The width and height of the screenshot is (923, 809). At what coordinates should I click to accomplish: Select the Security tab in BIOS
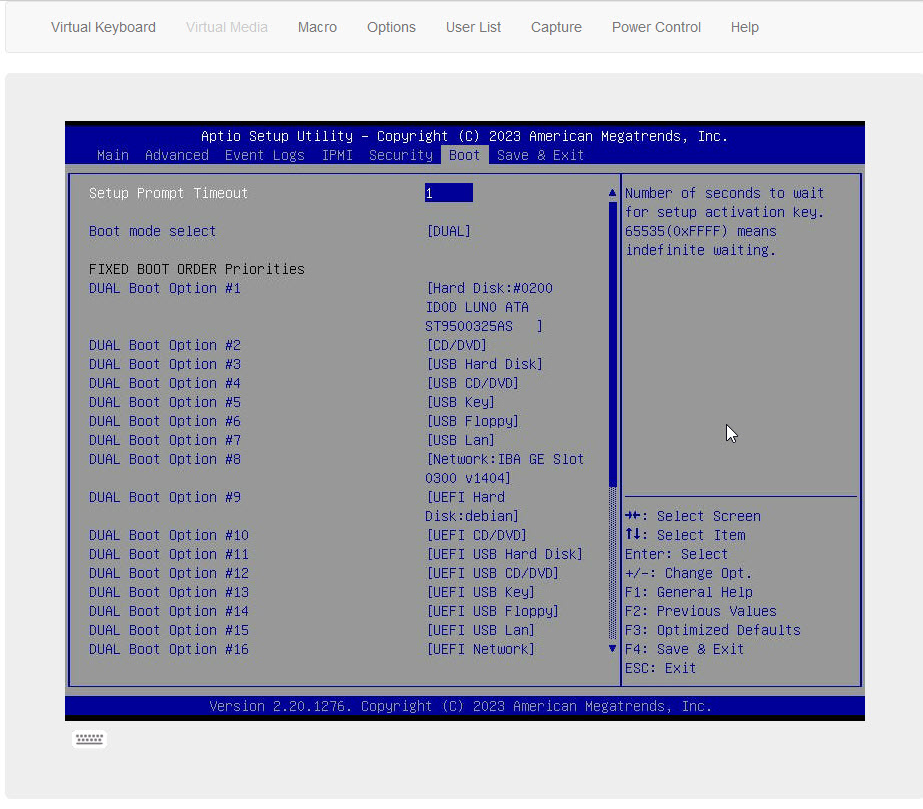click(x=400, y=155)
